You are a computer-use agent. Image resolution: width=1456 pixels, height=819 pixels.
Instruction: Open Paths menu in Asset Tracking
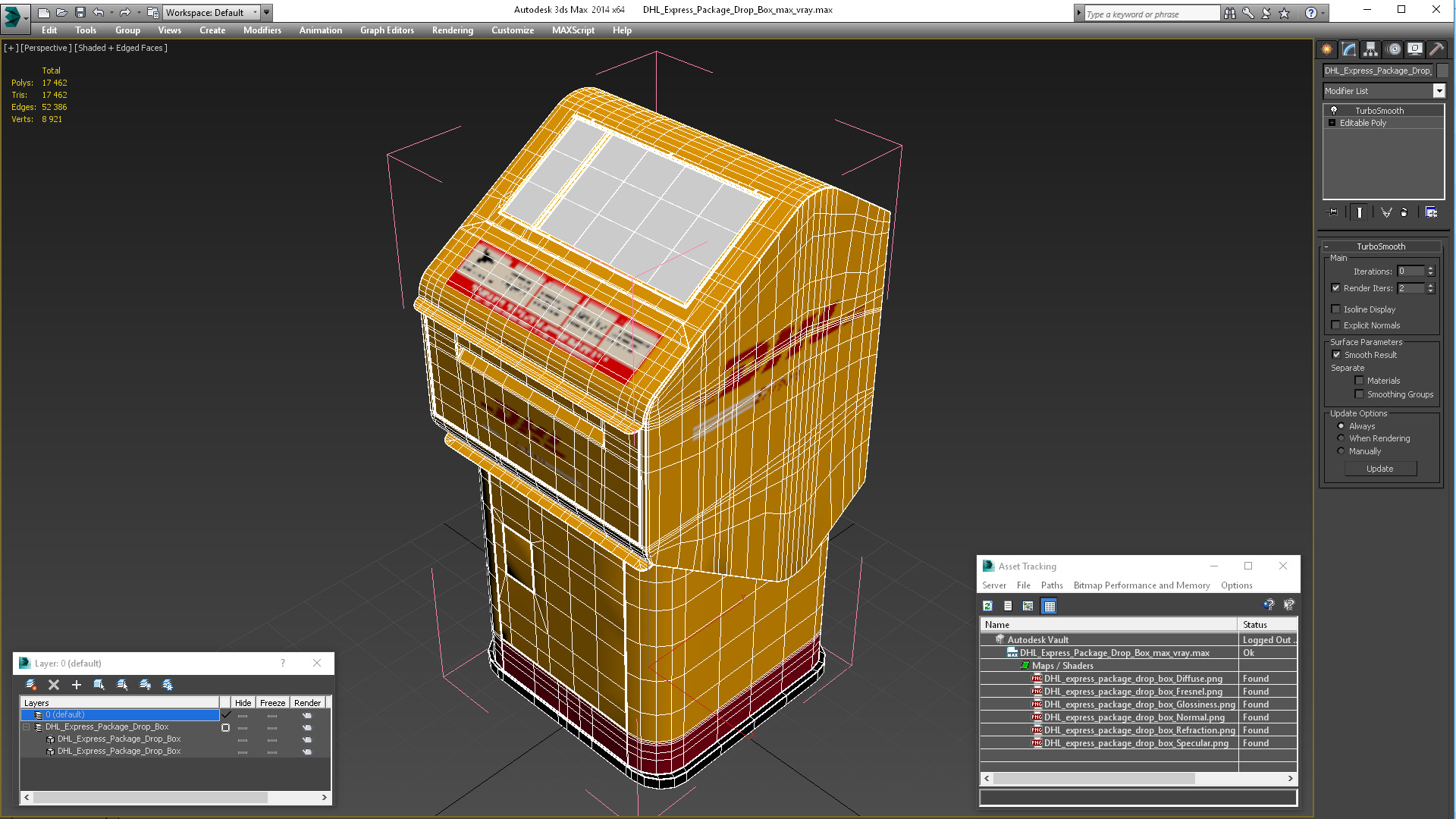point(1052,585)
